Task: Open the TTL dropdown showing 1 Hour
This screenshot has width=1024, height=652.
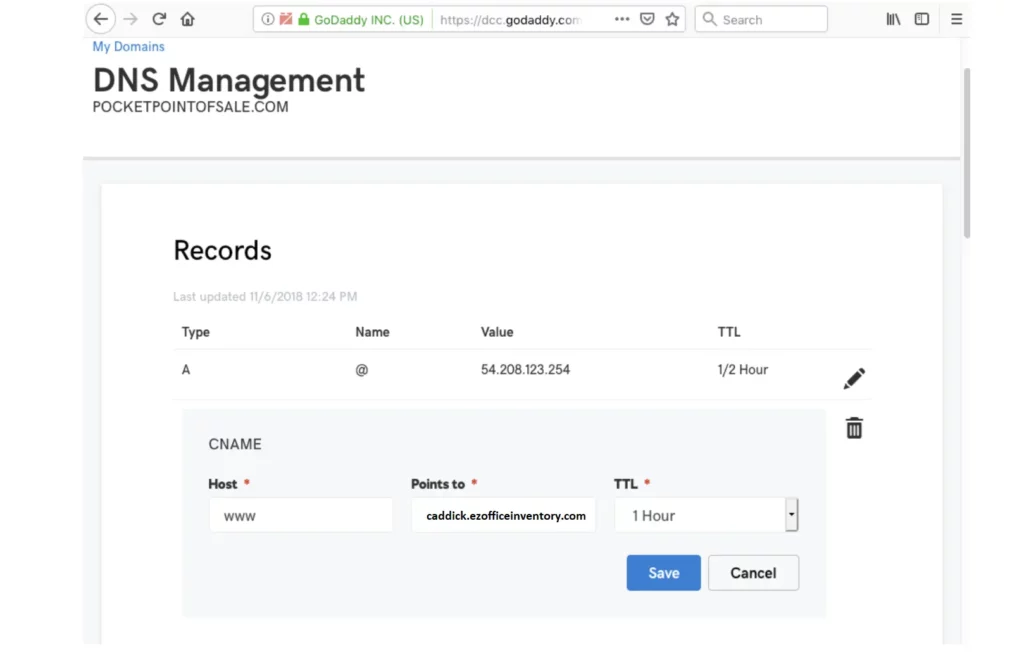Action: click(x=791, y=514)
